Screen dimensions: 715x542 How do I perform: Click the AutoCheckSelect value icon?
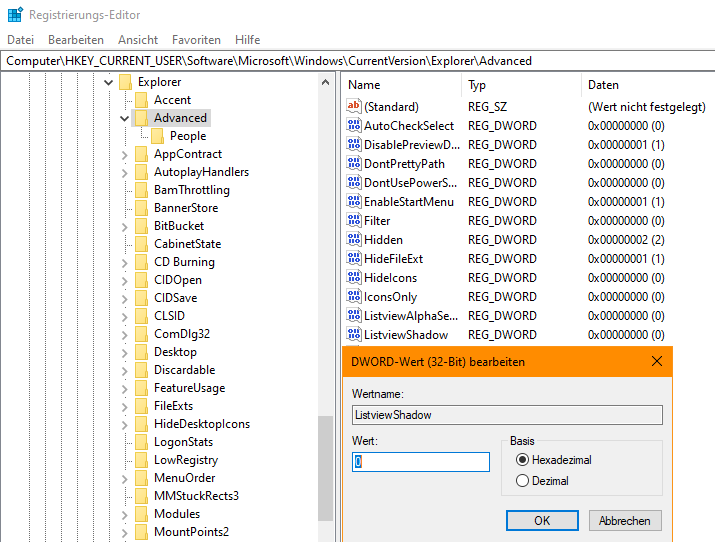click(x=354, y=125)
